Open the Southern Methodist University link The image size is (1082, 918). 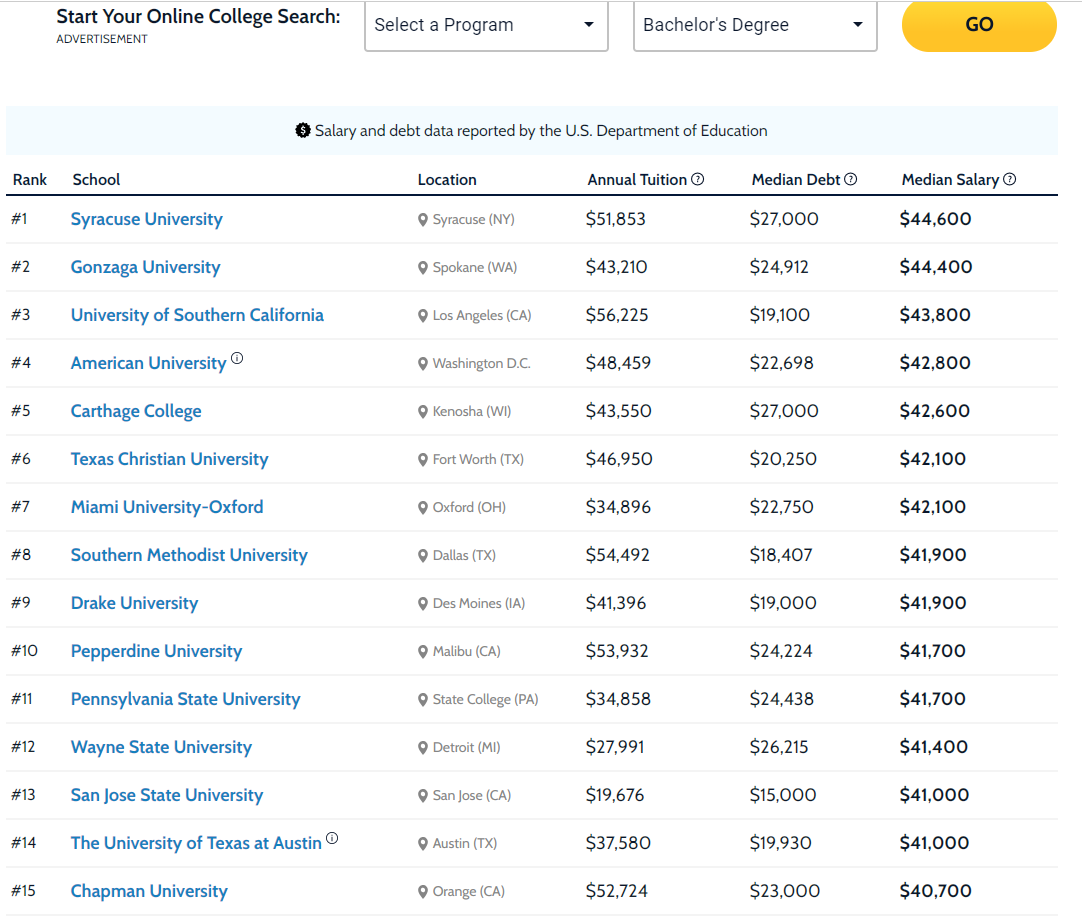tap(189, 555)
